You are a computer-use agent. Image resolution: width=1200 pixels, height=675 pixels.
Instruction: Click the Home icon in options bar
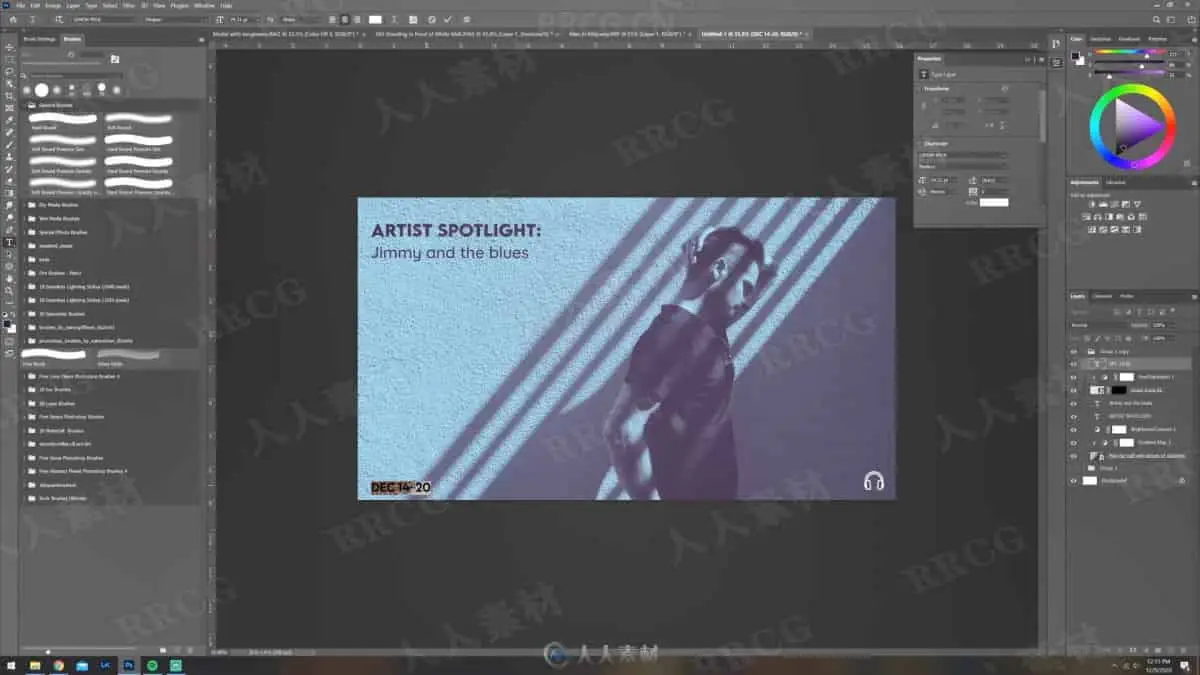pos(13,19)
